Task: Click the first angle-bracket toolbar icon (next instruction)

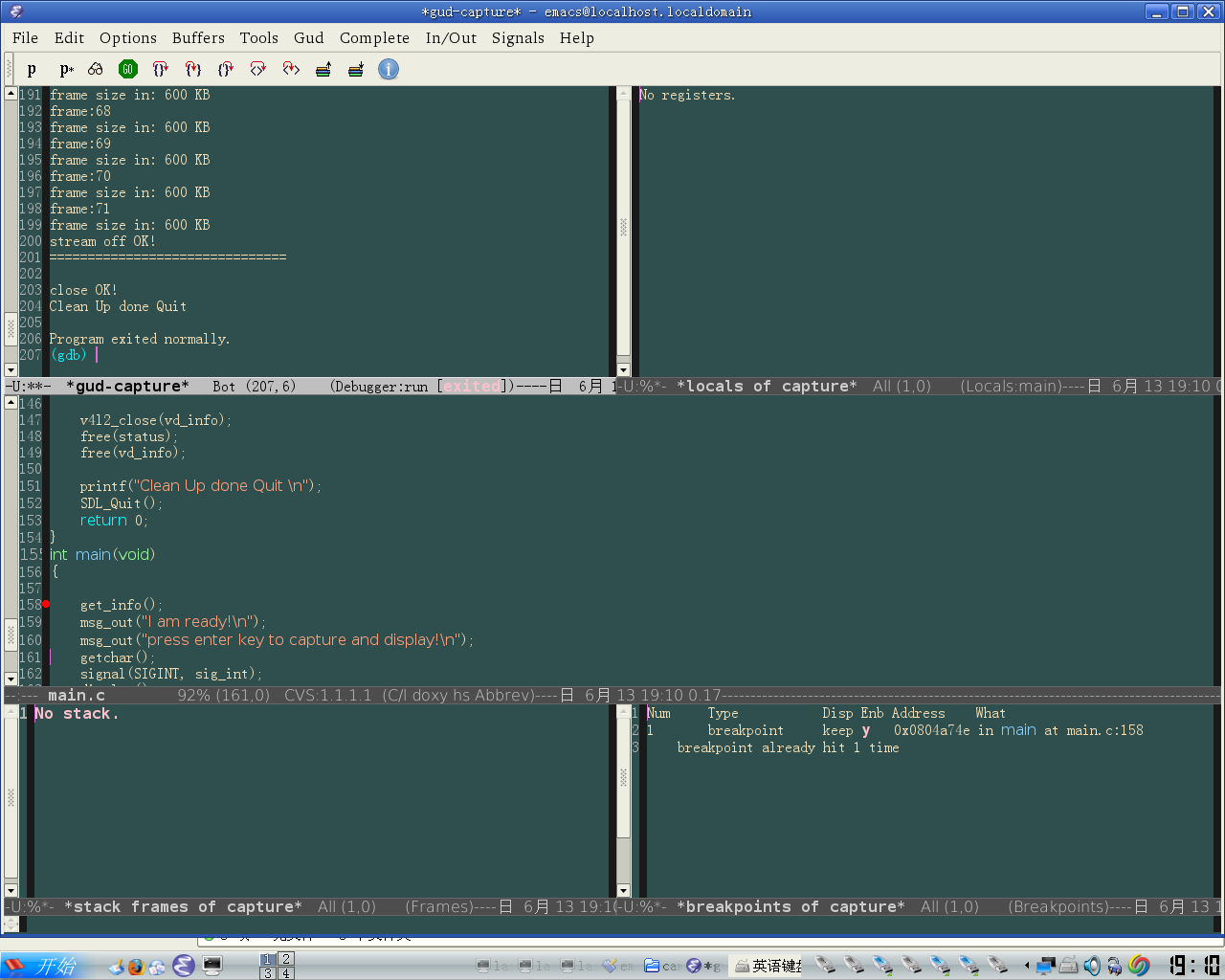Action: 257,69
